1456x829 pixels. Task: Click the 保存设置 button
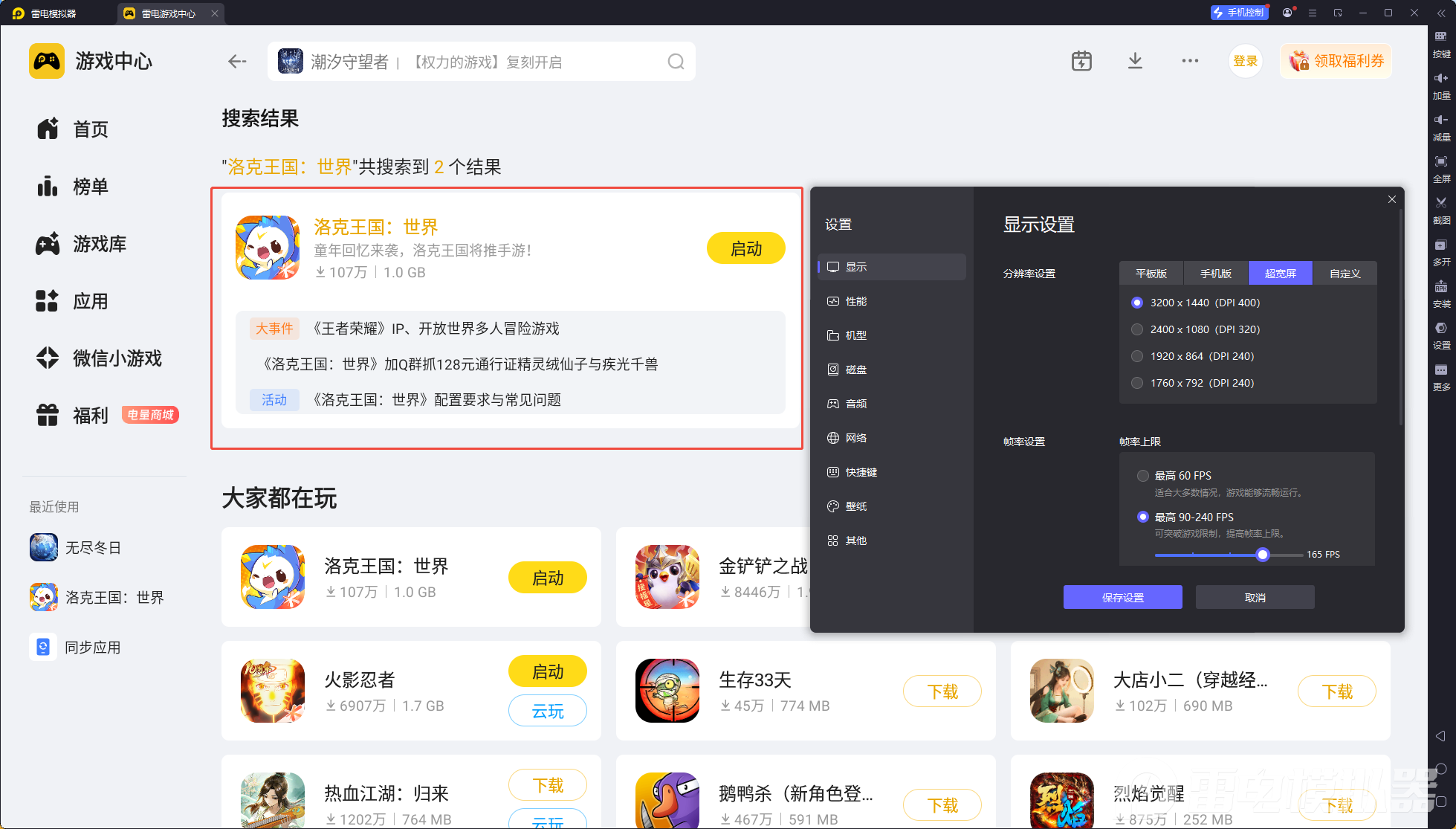coord(1122,597)
